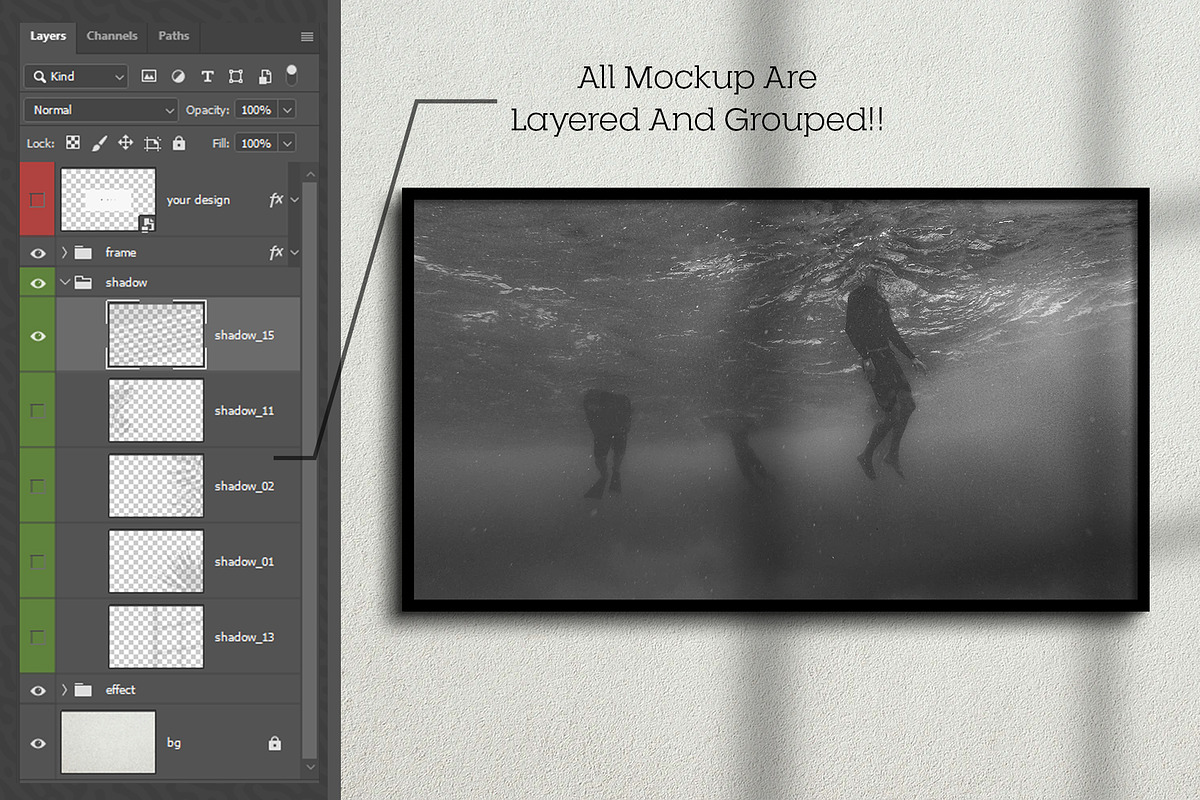Select the bg layer thumbnail
The width and height of the screenshot is (1200, 800).
[108, 742]
